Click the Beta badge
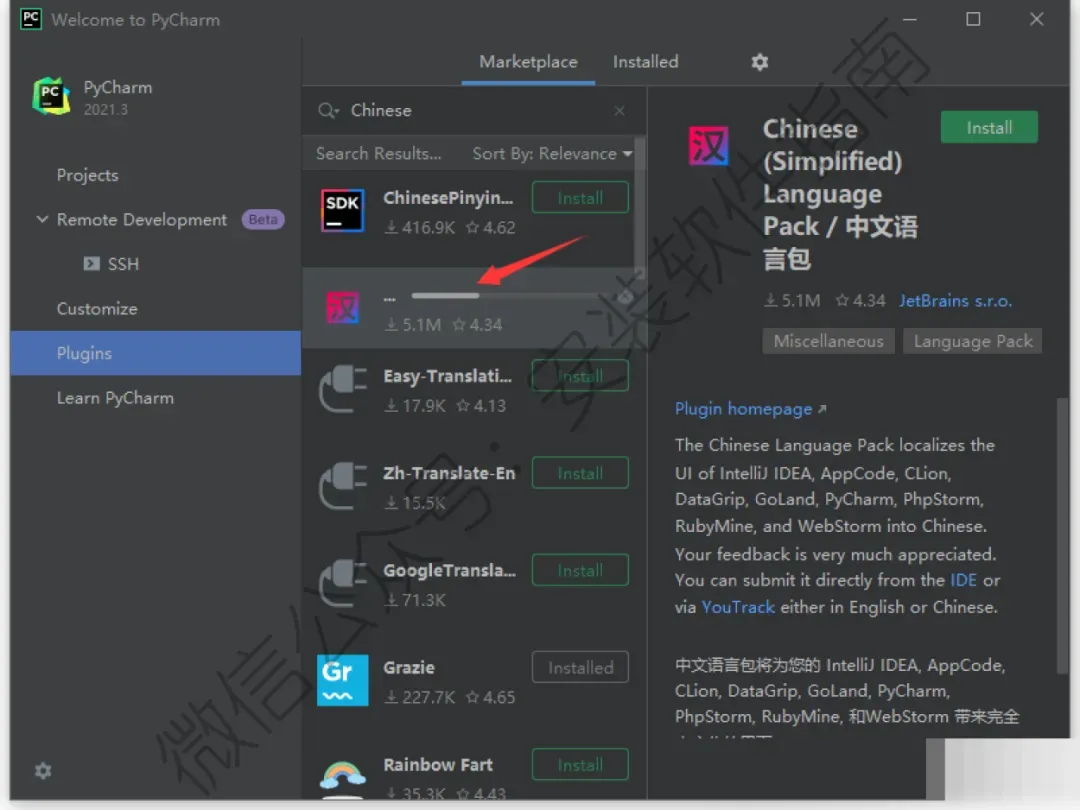This screenshot has height=810, width=1080. point(262,219)
